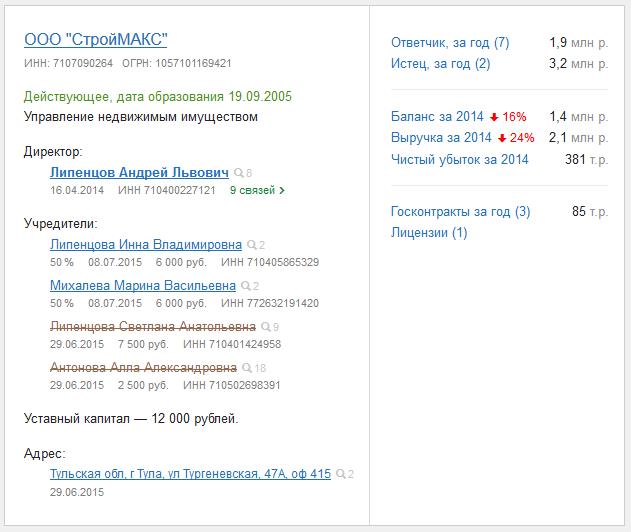
Task: Open the Тургеневская 47А address link
Action: pos(190,474)
